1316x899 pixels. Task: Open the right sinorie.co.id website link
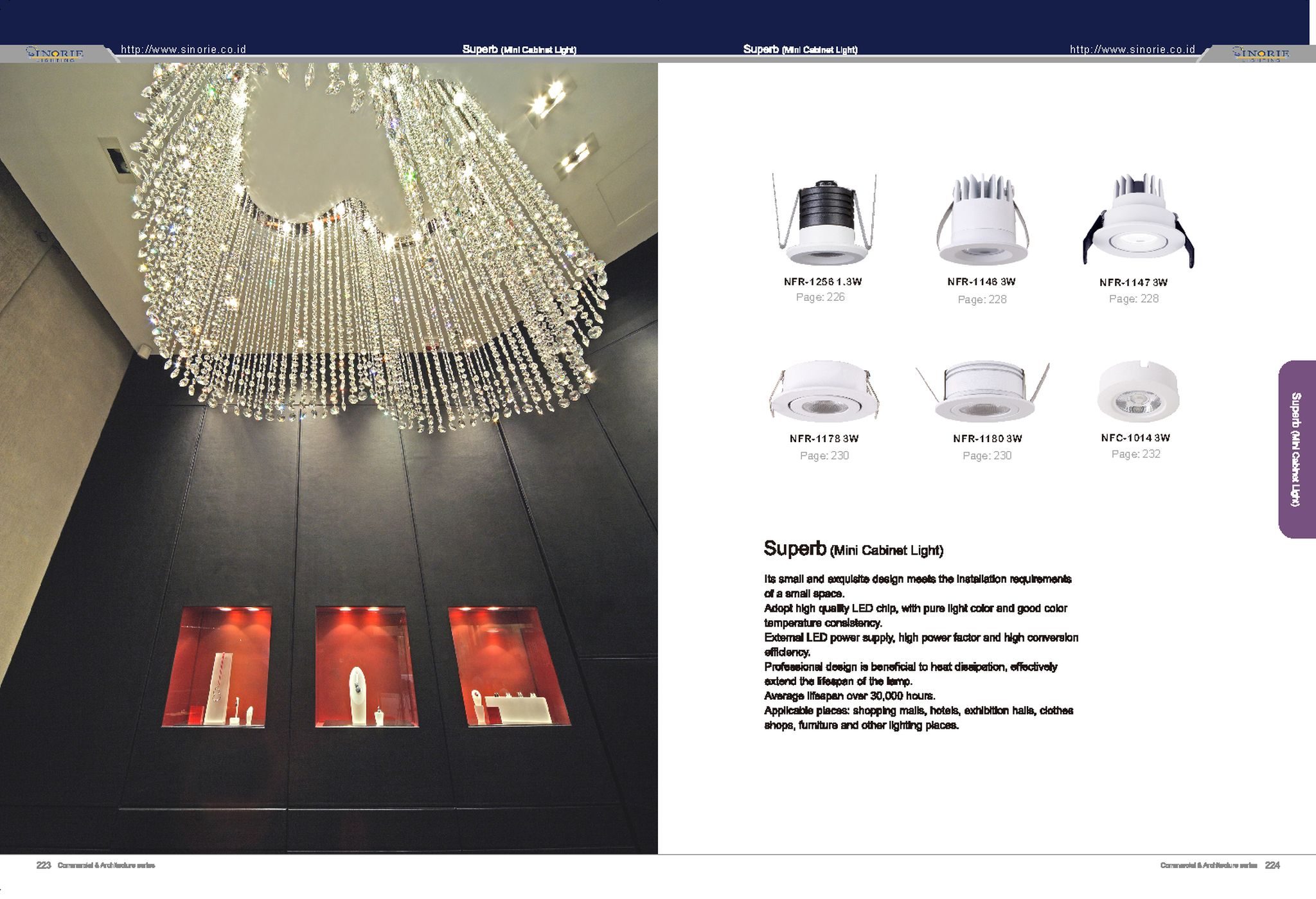point(1132,49)
